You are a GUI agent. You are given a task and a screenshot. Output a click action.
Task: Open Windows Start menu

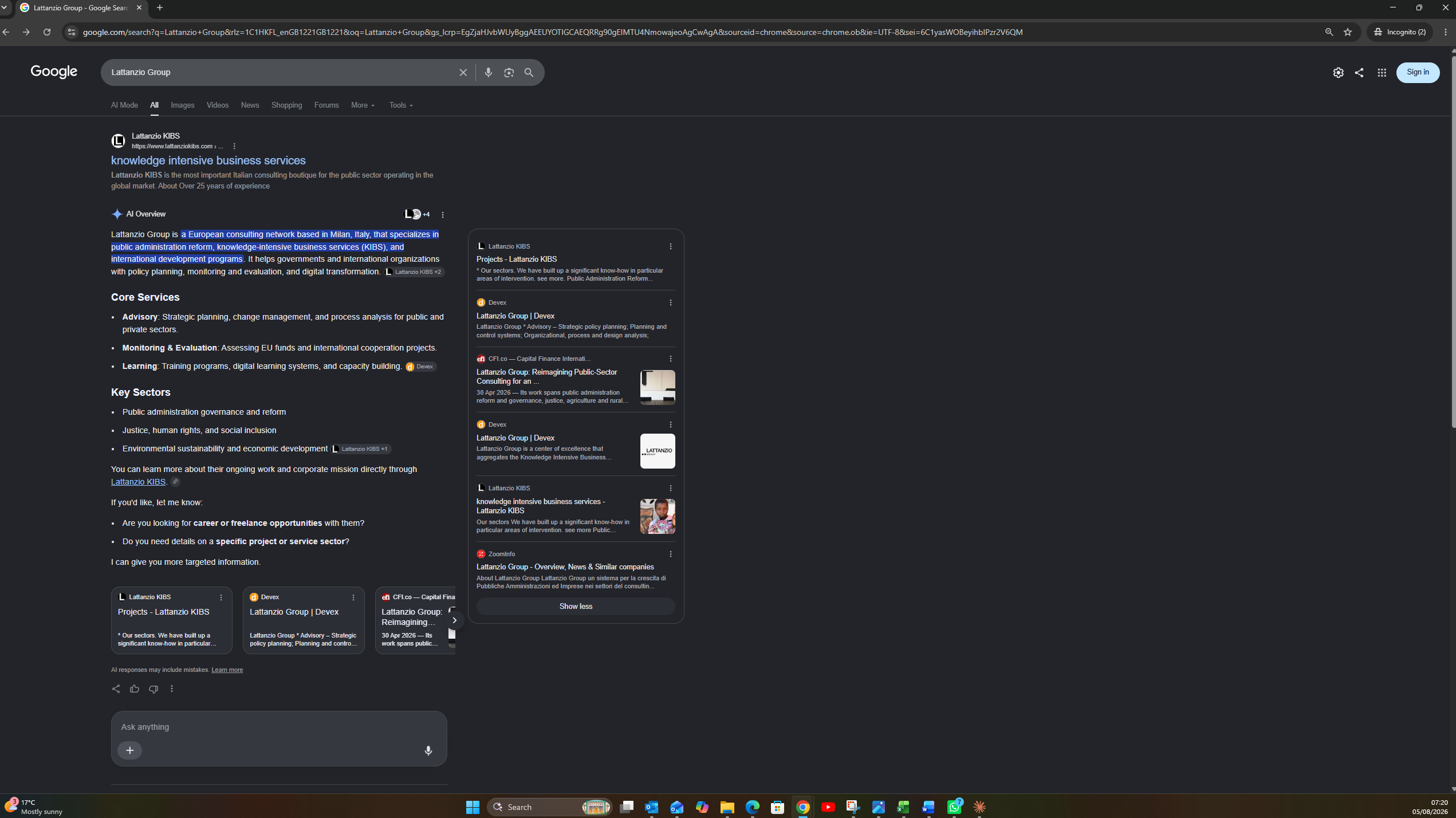click(x=473, y=807)
